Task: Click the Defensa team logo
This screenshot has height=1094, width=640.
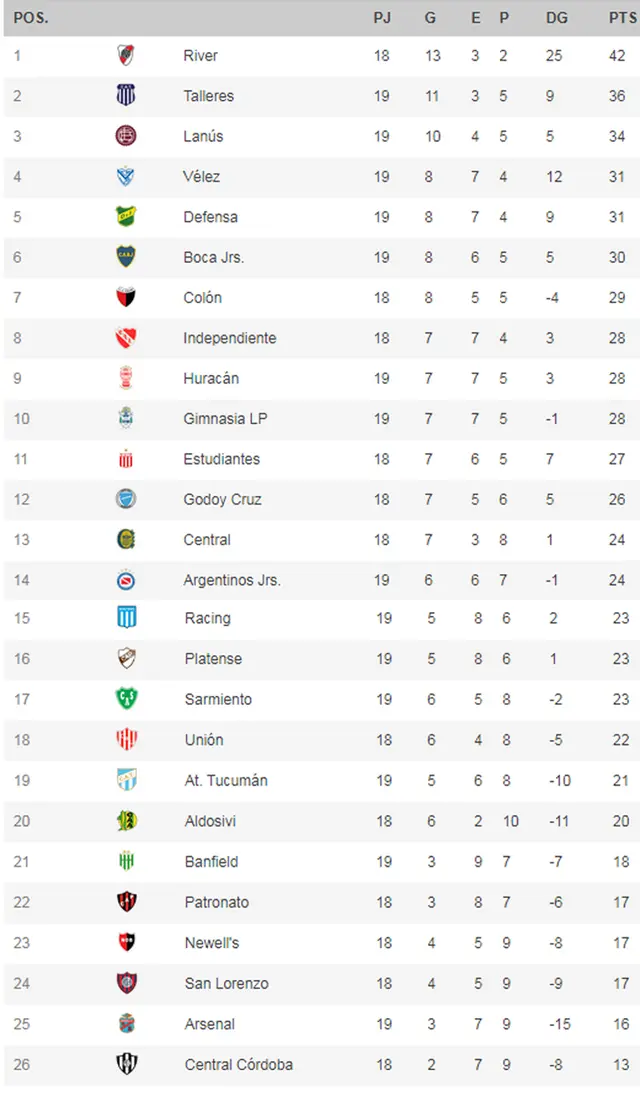Action: click(x=126, y=217)
